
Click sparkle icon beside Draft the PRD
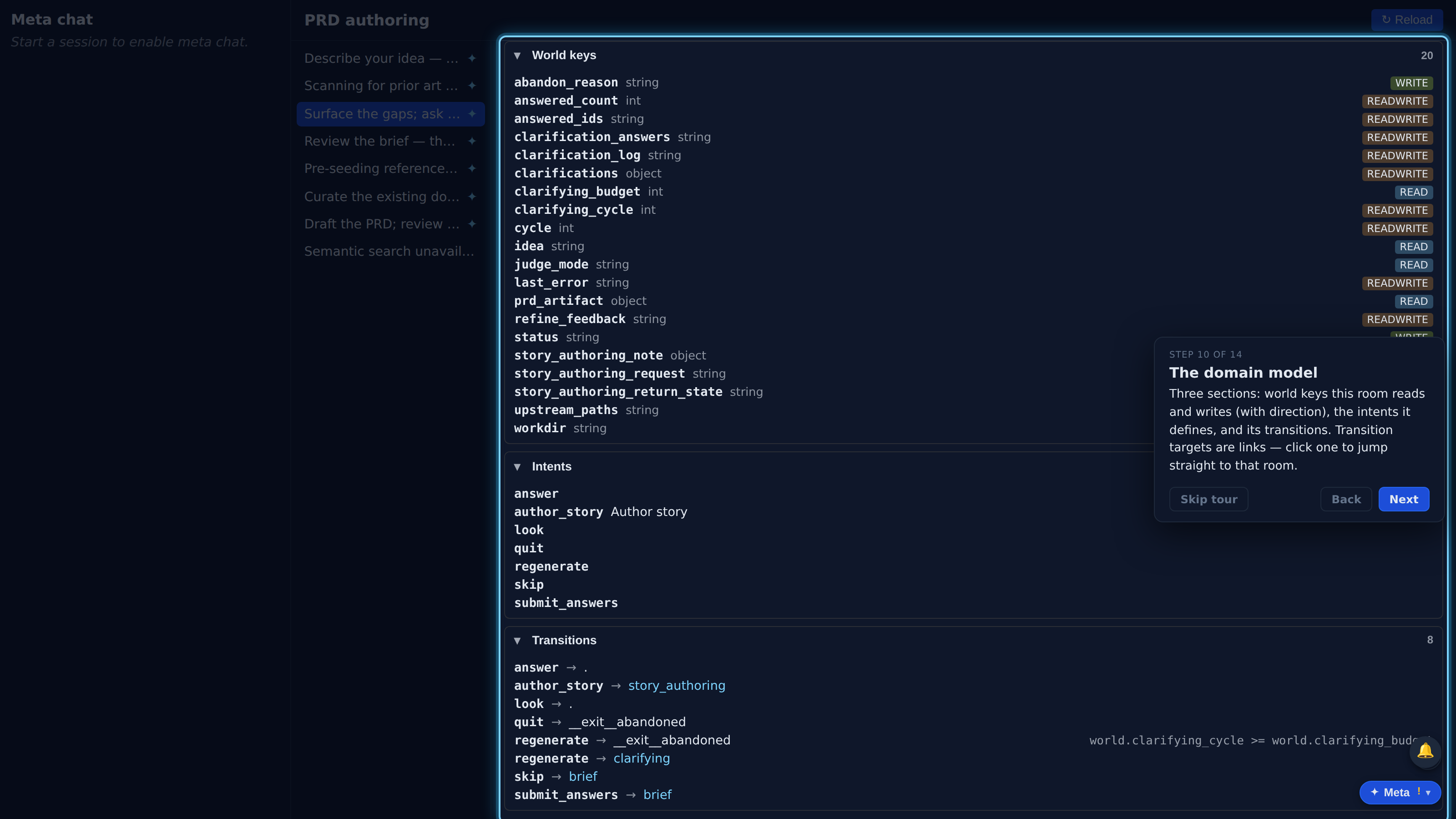(472, 224)
